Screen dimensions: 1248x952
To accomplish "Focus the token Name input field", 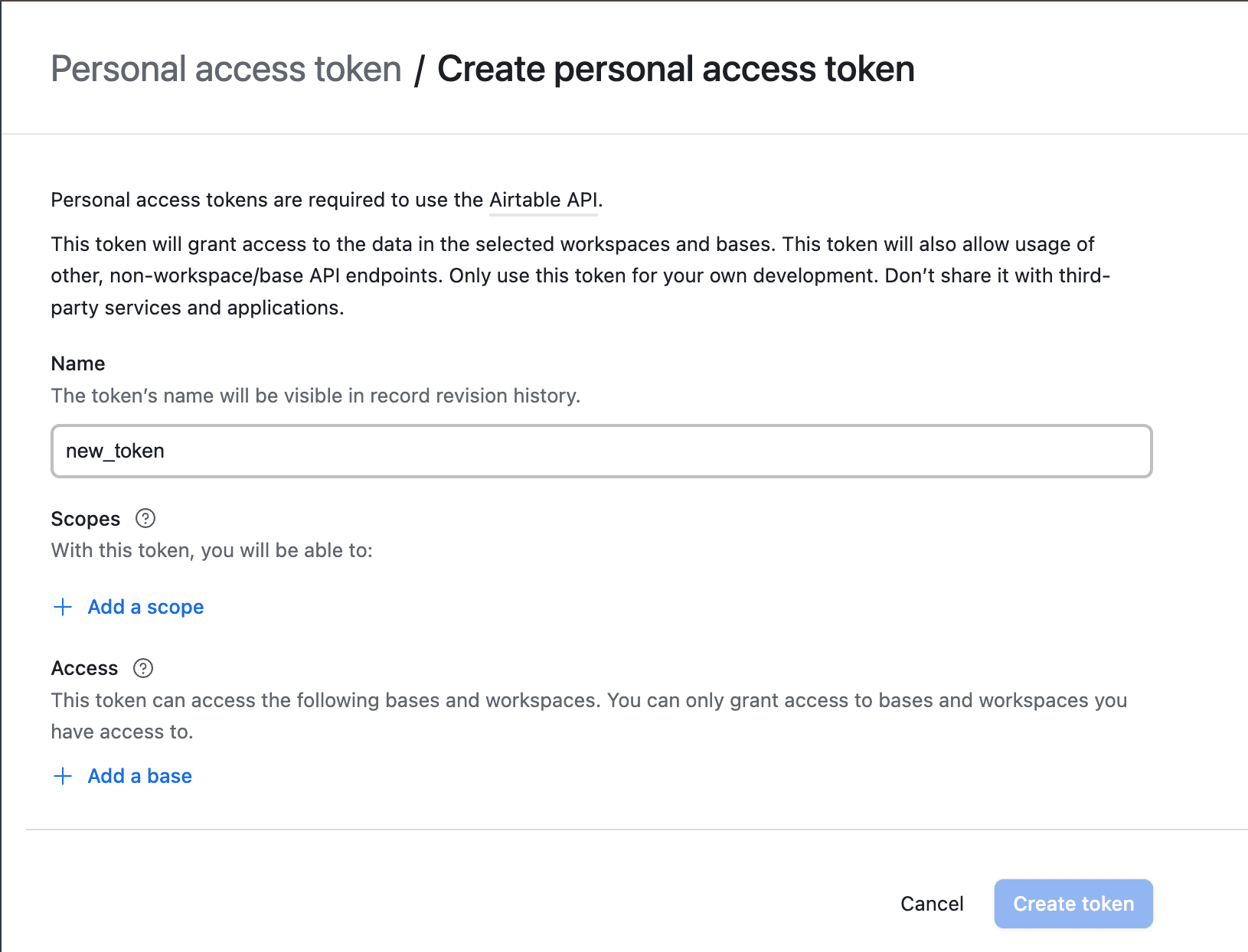I will (x=601, y=452).
